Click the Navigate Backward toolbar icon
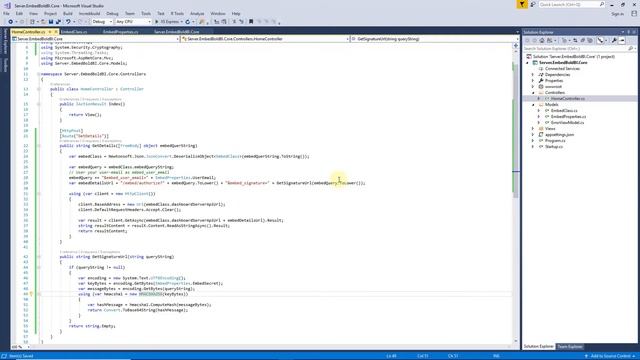The height and width of the screenshot is (360, 640). point(10,22)
